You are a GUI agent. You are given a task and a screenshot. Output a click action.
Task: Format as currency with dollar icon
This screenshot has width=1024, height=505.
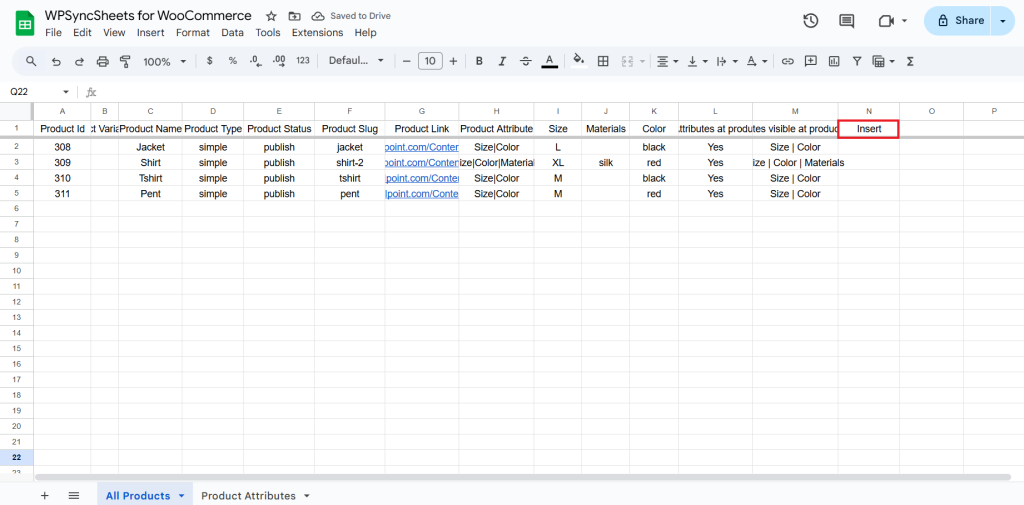point(210,61)
